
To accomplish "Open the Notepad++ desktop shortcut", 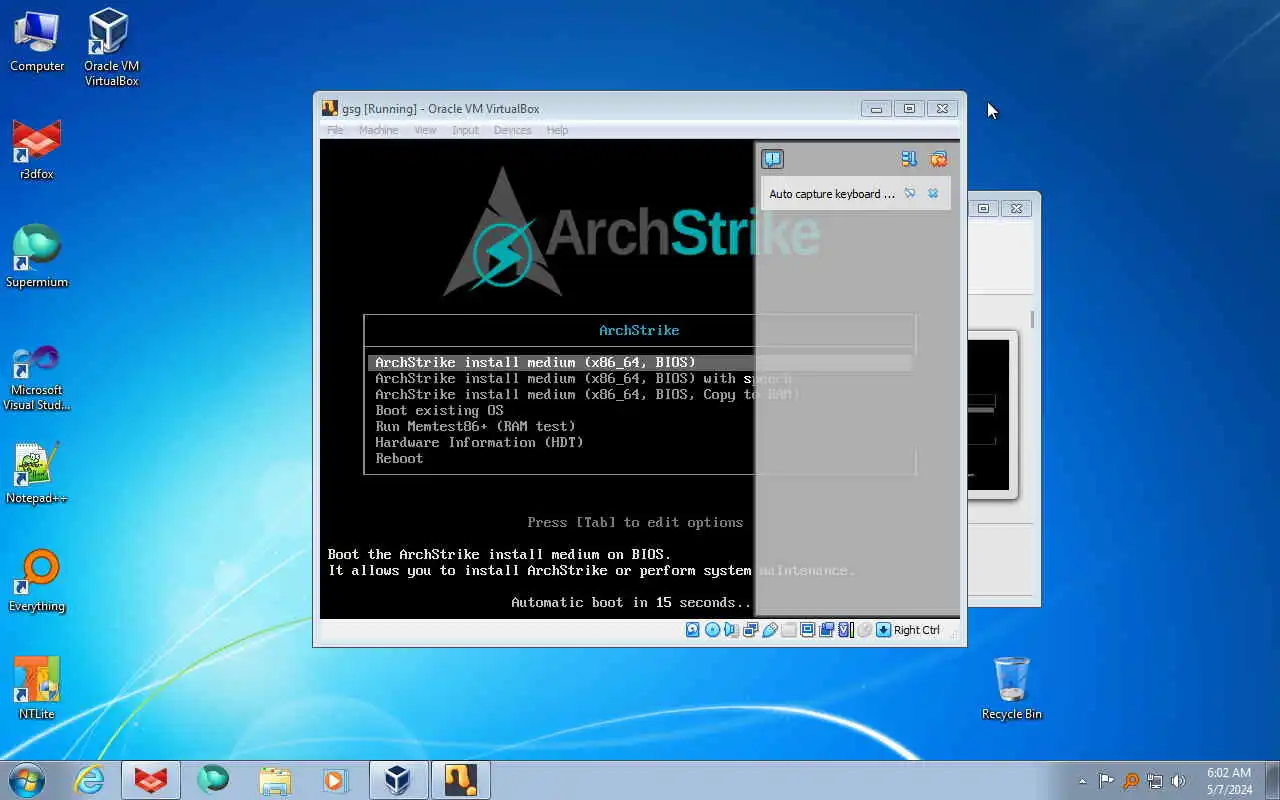I will click(37, 474).
